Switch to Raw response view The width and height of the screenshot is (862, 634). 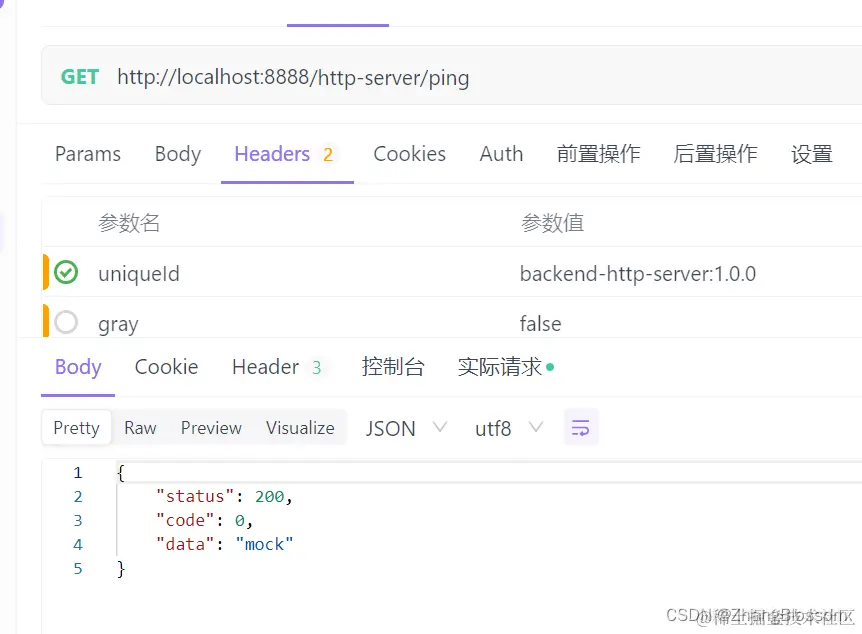(x=140, y=427)
